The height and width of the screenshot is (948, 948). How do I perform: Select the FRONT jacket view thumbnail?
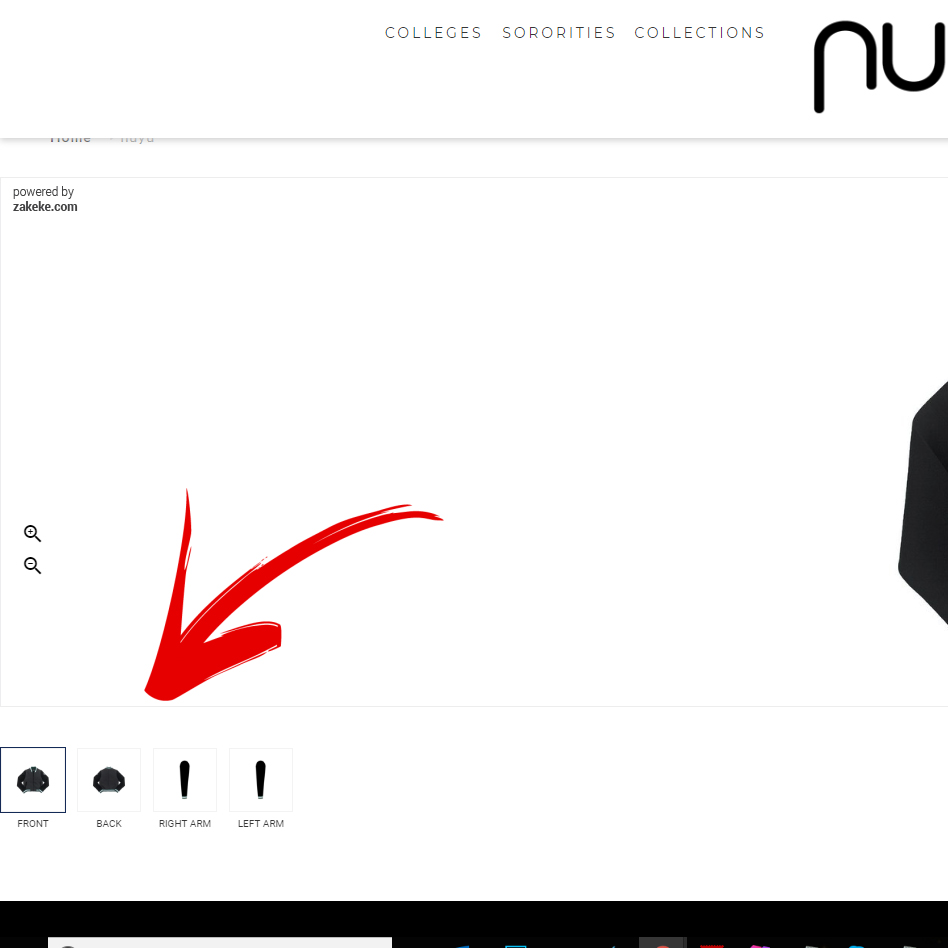click(33, 780)
